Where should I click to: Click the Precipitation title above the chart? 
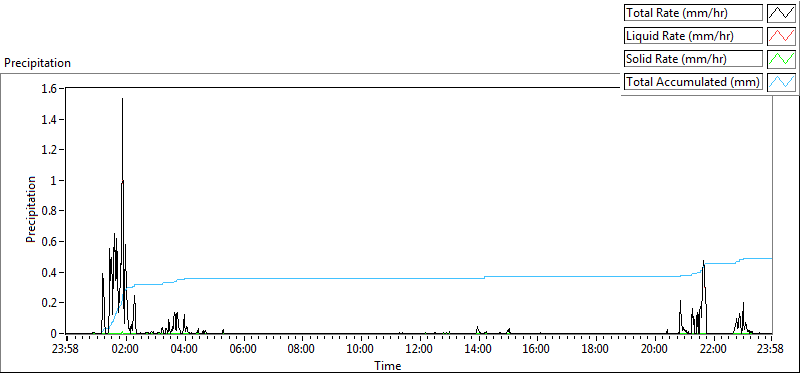(37, 63)
